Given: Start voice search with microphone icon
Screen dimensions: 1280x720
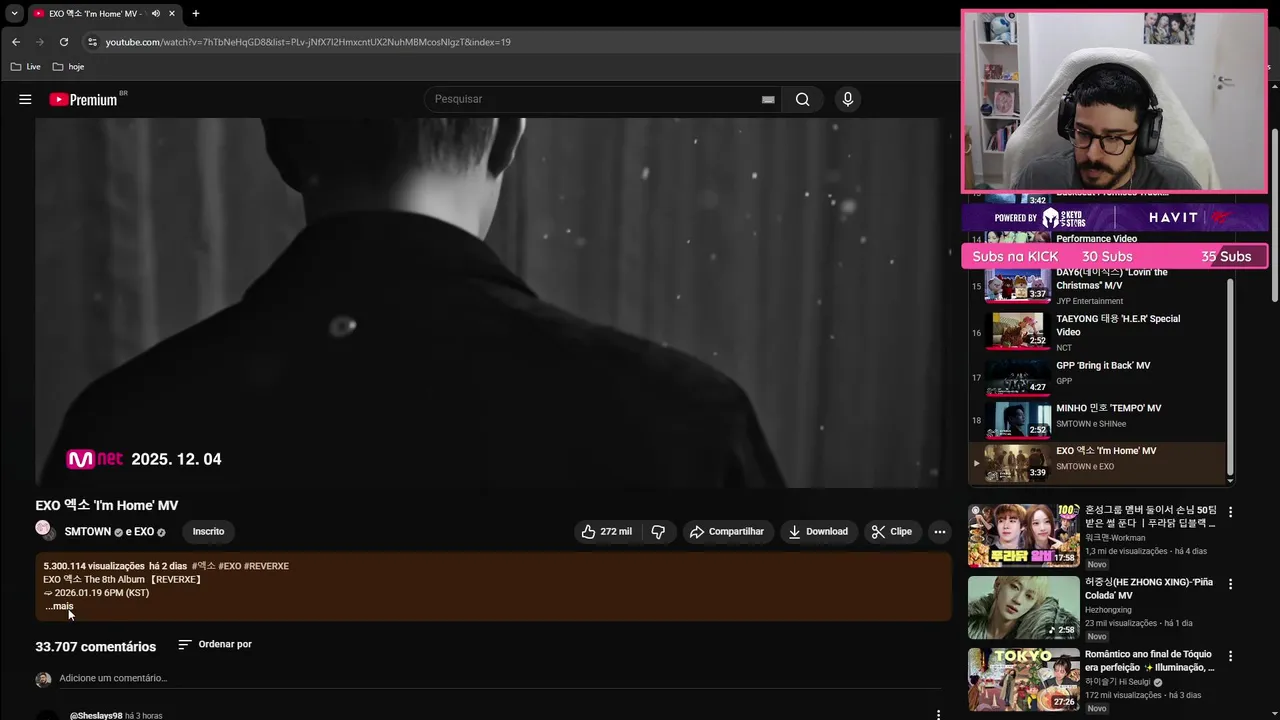Looking at the screenshot, I should tap(848, 99).
